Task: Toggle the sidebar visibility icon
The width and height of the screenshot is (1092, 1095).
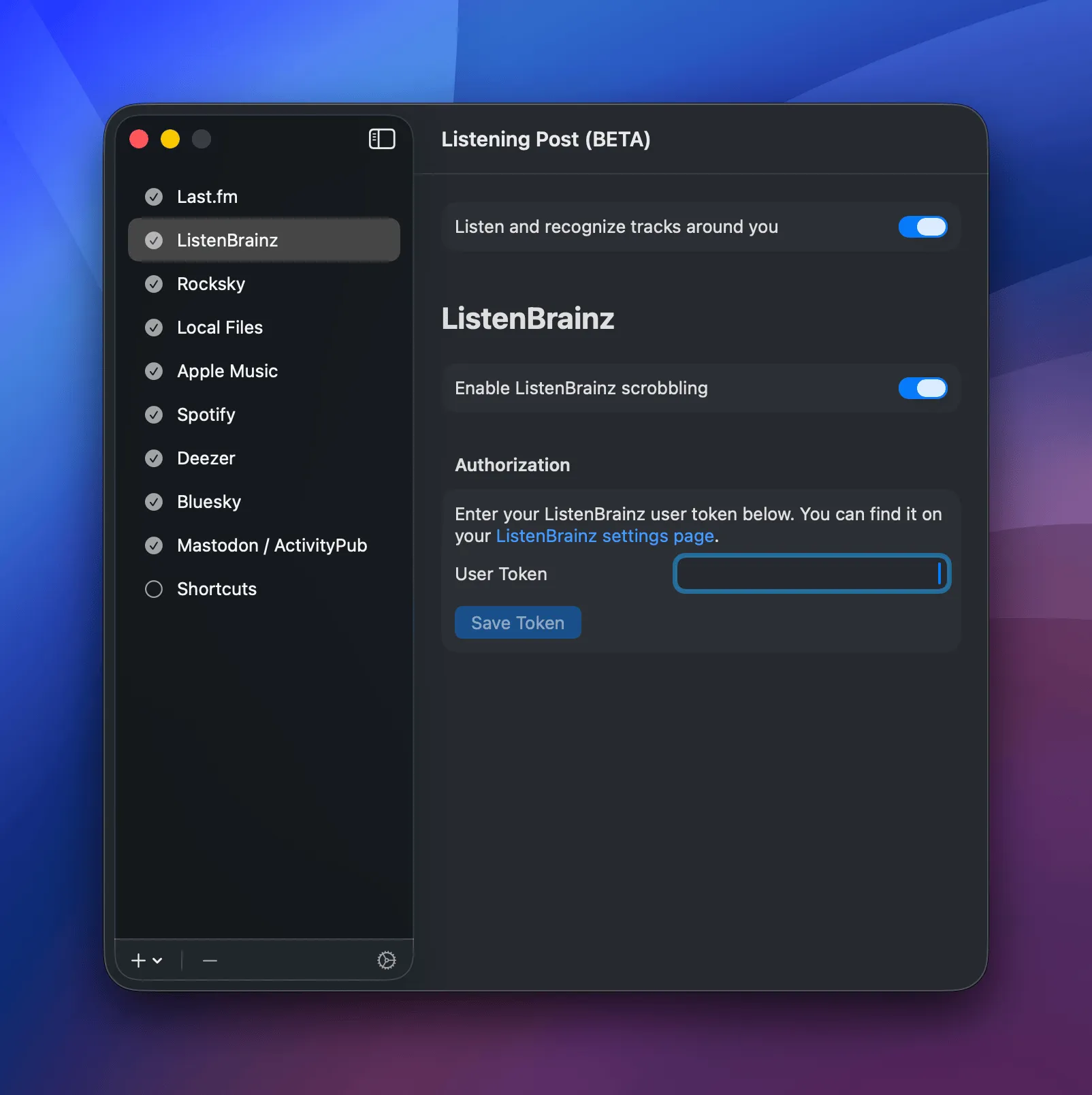Action: coord(381,139)
